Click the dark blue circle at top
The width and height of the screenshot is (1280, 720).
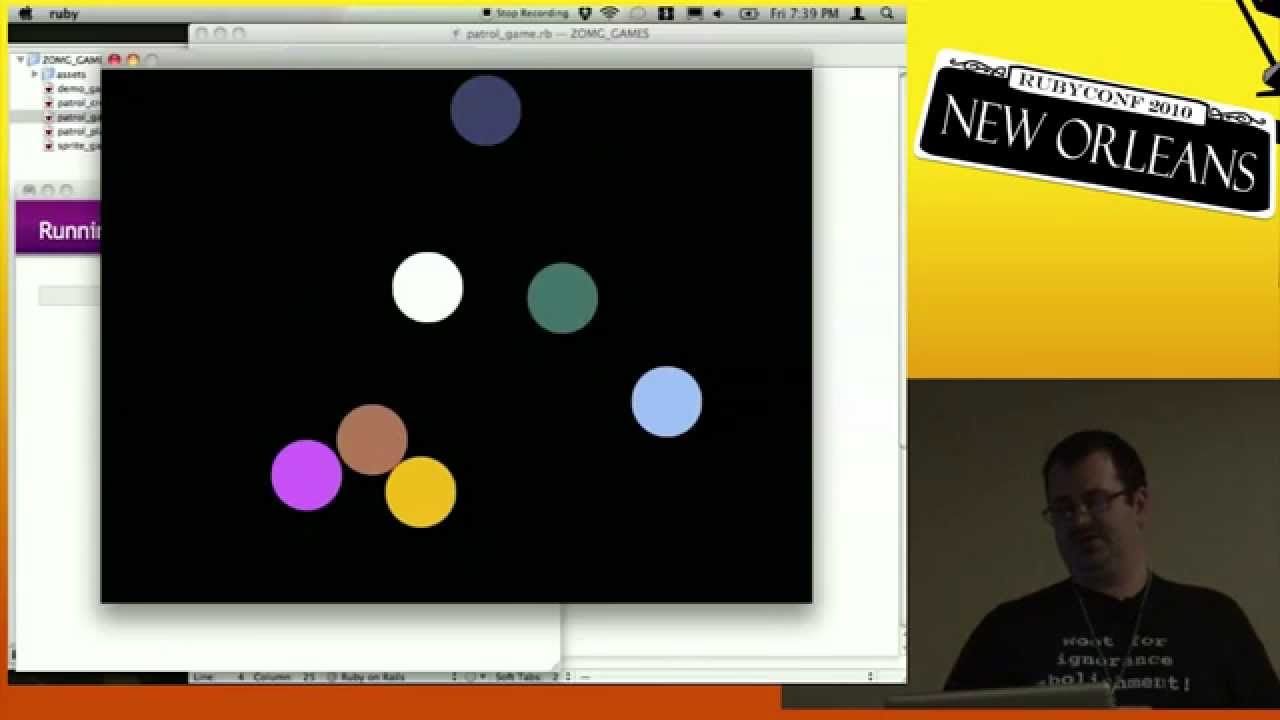click(x=486, y=110)
